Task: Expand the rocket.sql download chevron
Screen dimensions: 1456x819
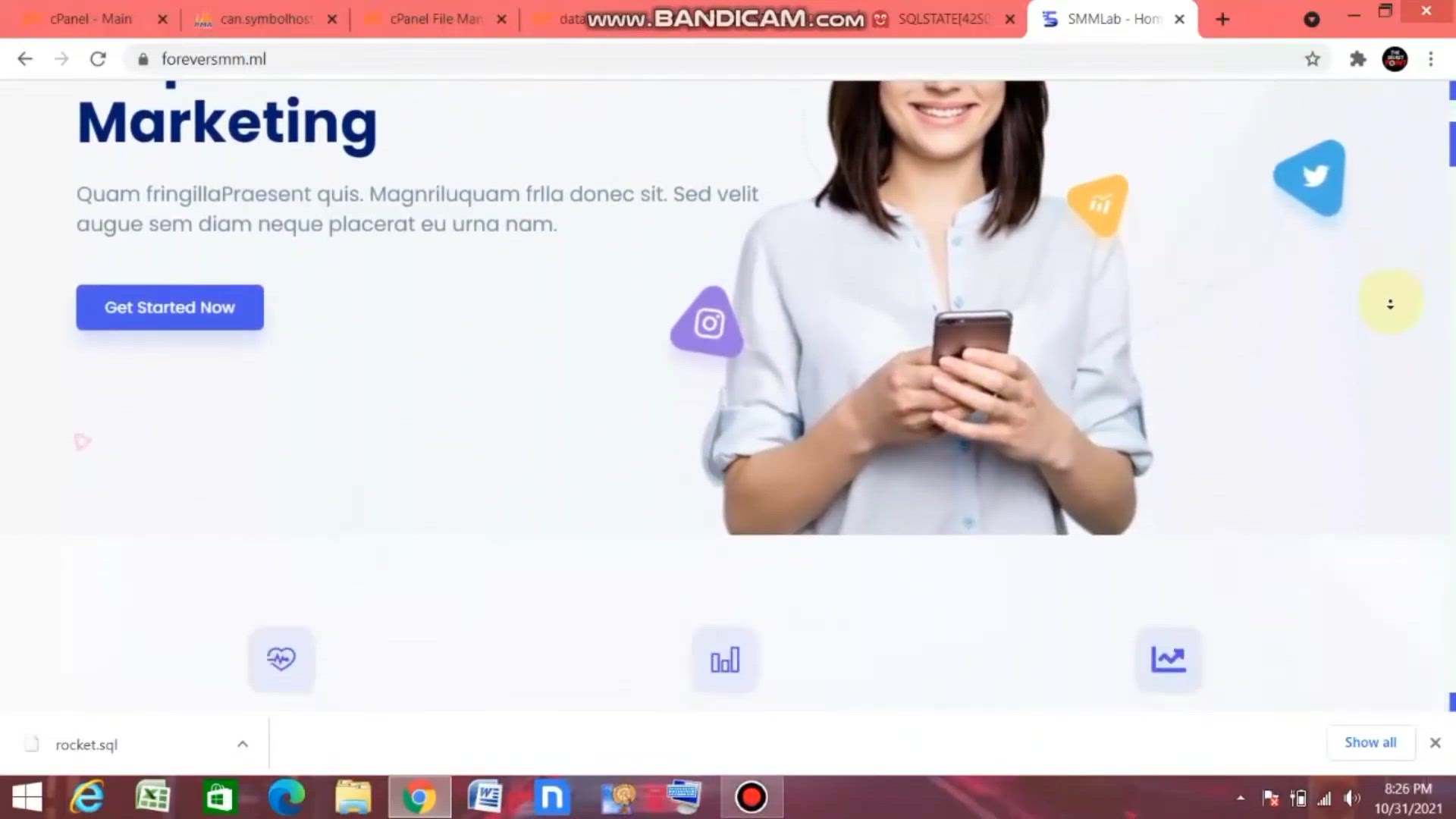Action: 242,743
